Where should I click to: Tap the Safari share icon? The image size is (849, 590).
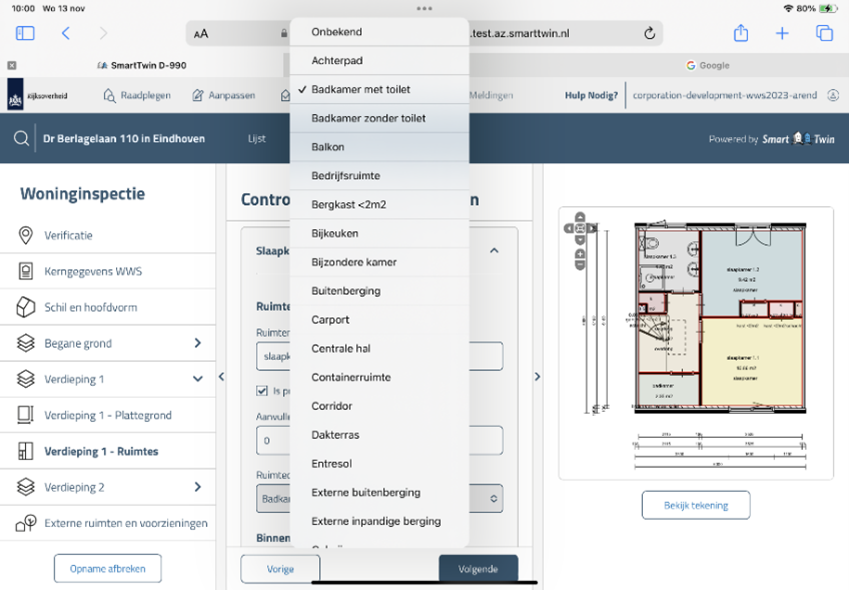pos(741,33)
